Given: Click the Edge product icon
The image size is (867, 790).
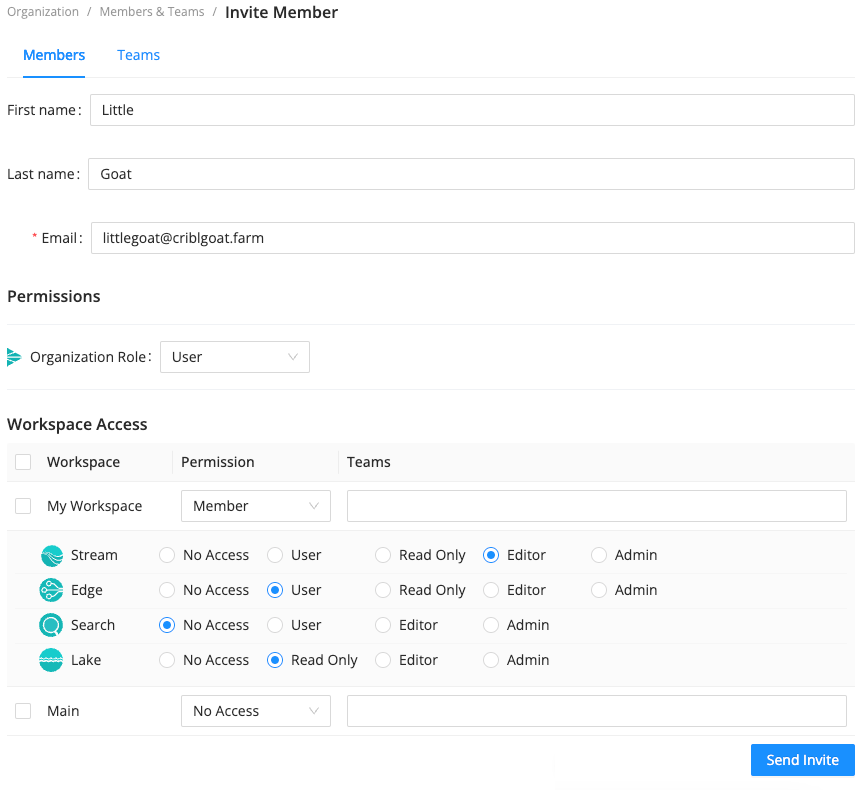Looking at the screenshot, I should pos(52,591).
